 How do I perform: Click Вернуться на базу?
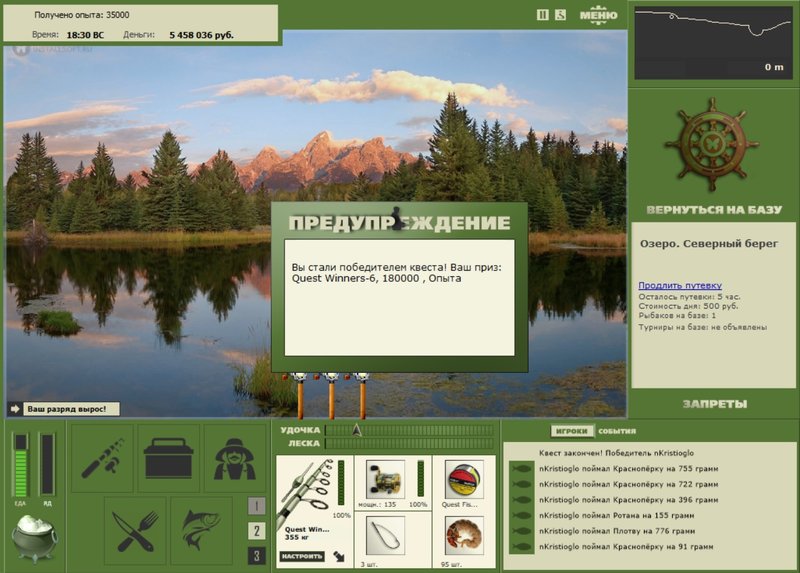click(714, 210)
